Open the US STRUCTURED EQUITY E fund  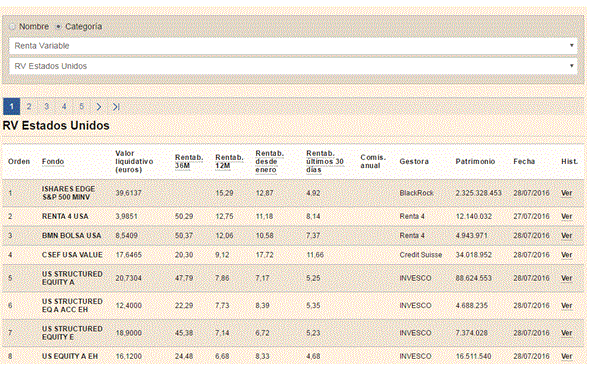tap(72, 333)
